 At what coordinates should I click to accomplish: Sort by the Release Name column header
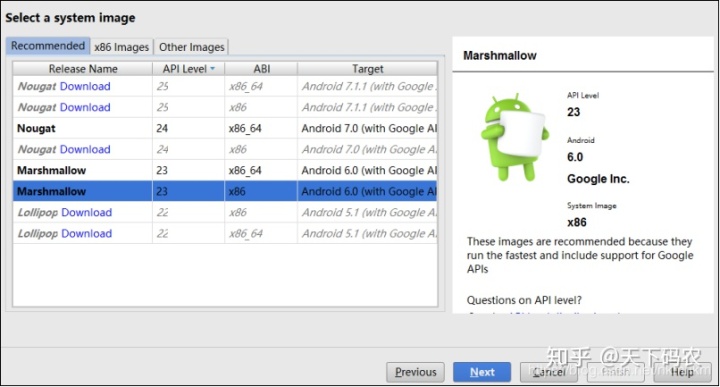(x=83, y=69)
